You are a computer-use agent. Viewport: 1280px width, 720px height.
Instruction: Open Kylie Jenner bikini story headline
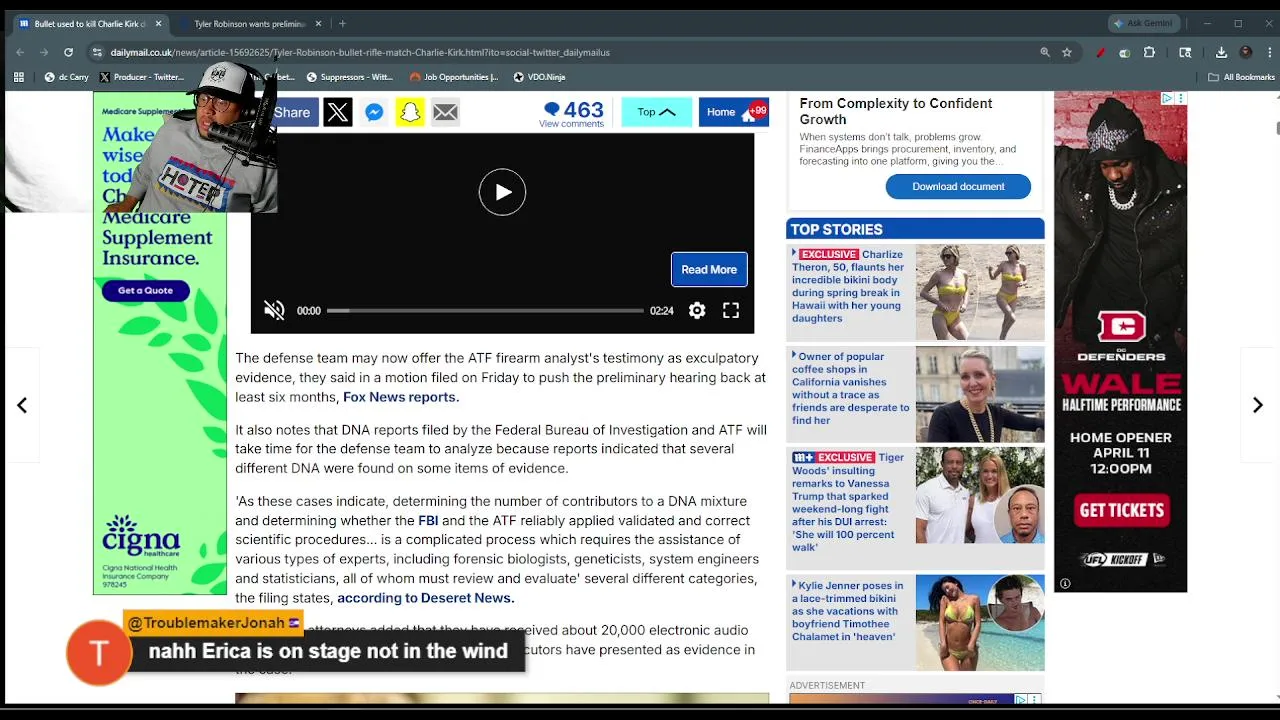(x=850, y=611)
